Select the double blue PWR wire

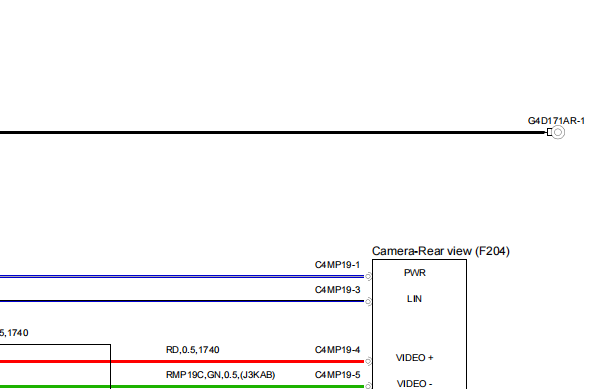(182, 277)
